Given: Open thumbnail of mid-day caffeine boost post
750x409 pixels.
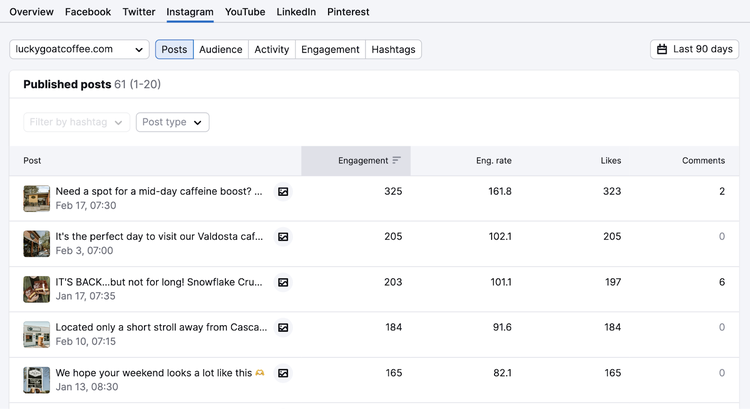Looking at the screenshot, I should coord(36,199).
